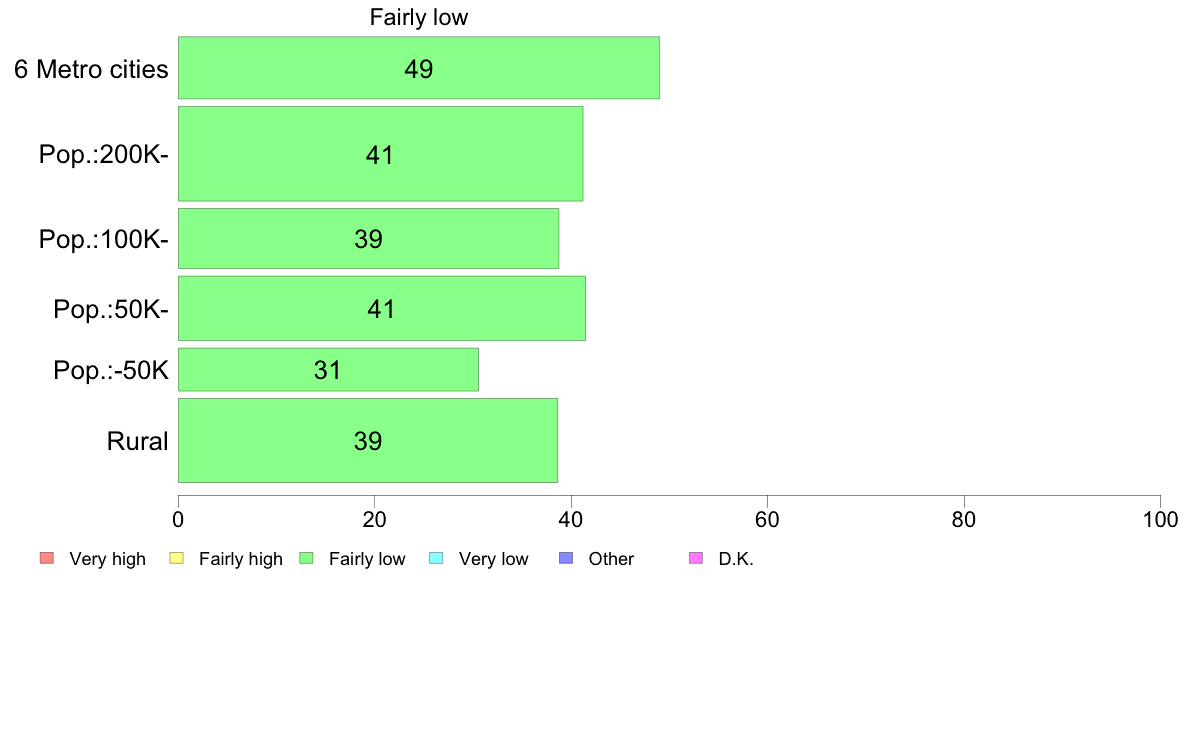Click the 6 Metro cities axis label
The height and width of the screenshot is (736, 1188).
[x=91, y=69]
